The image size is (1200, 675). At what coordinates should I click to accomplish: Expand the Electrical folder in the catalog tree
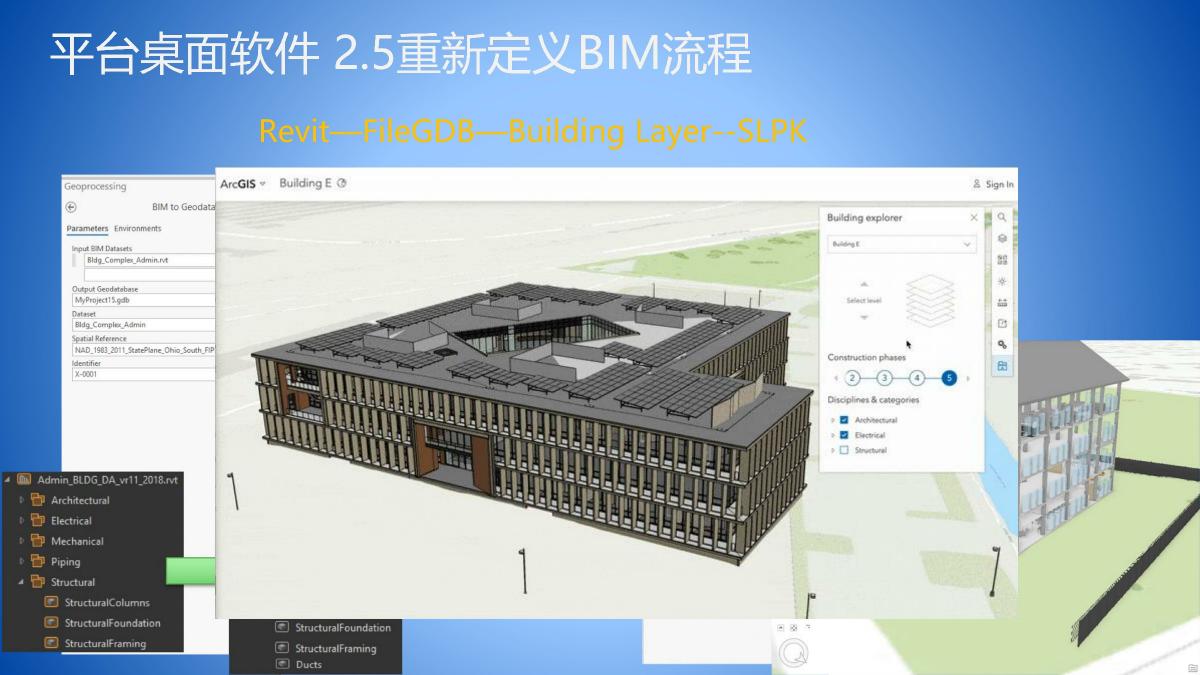pyautogui.click(x=21, y=520)
